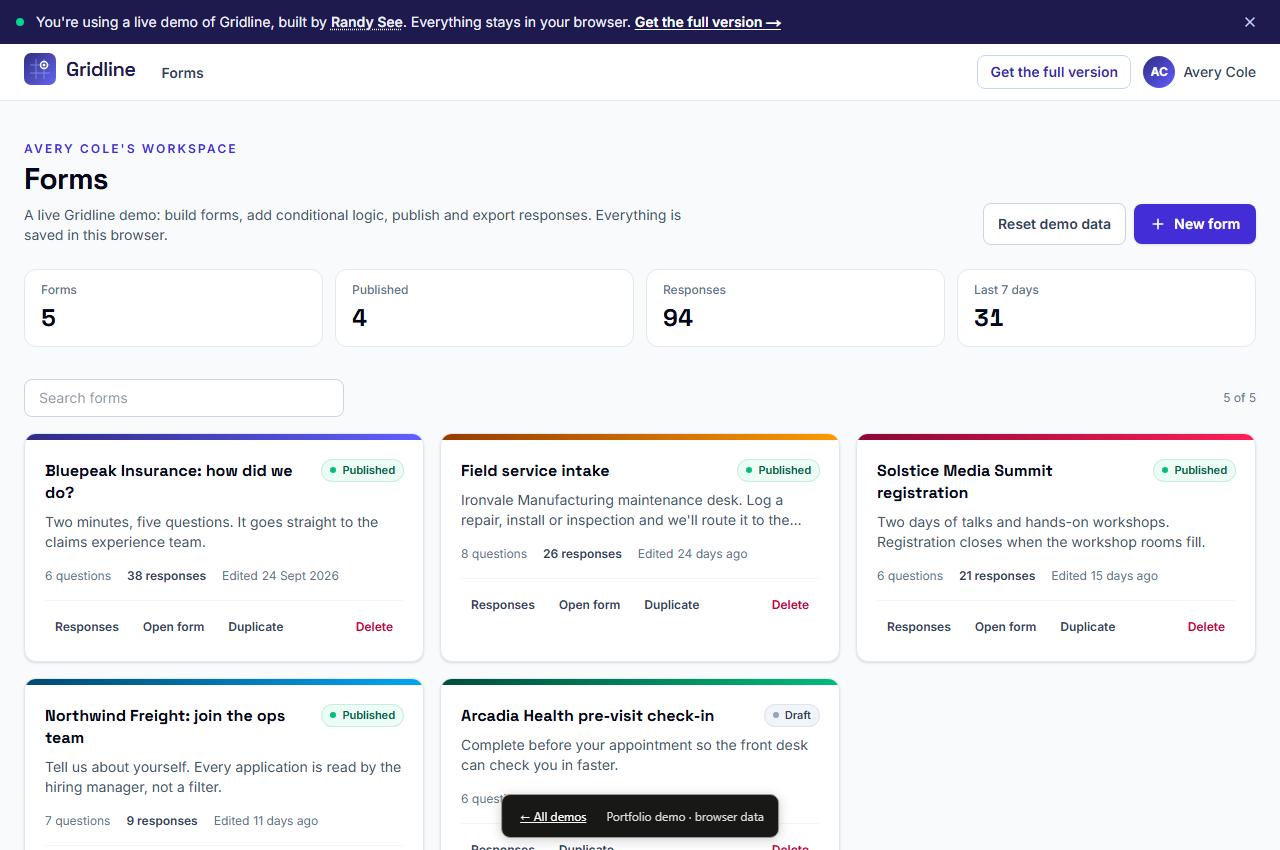Click Reset demo data
Screen dimensions: 1280x850
coord(1054,224)
